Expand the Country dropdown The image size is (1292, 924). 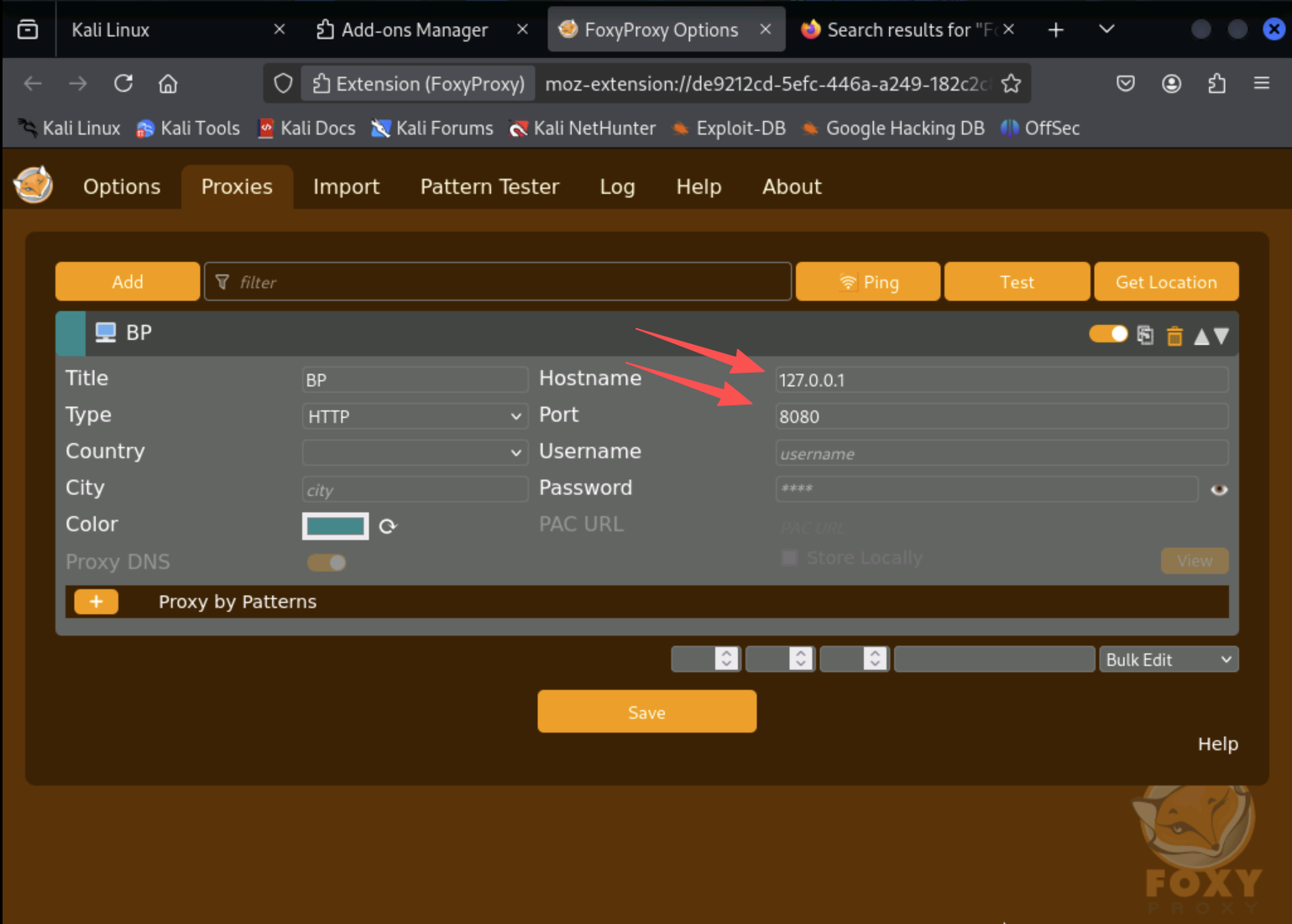coord(415,452)
